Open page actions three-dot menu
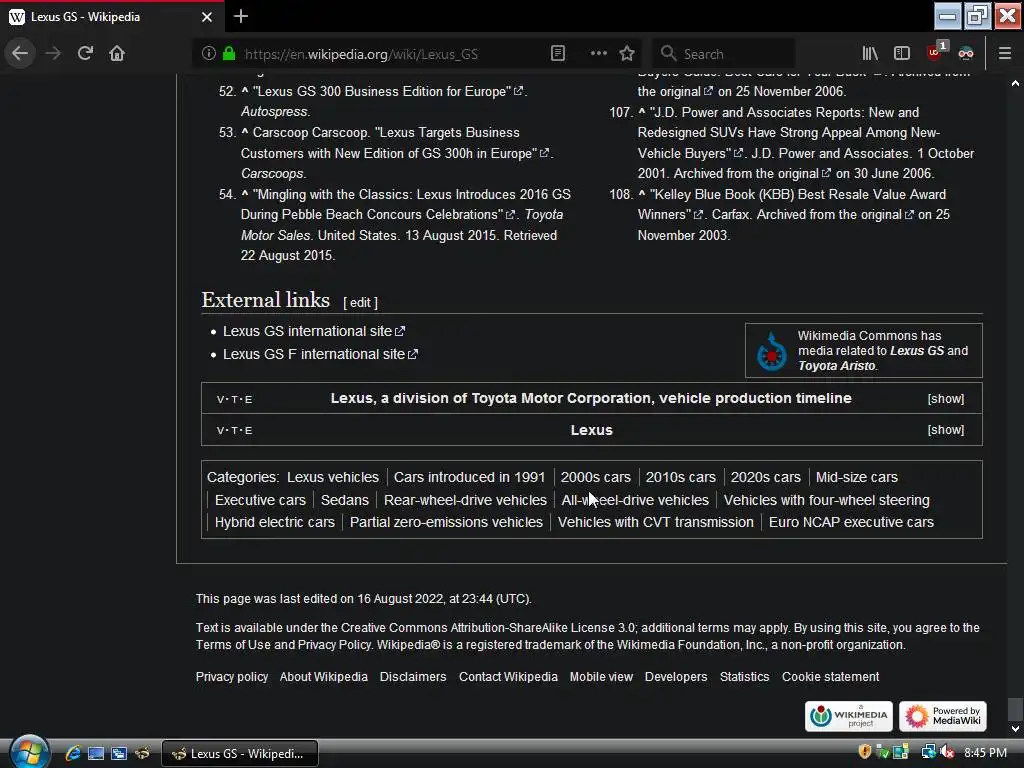The height and width of the screenshot is (768, 1024). (x=598, y=53)
